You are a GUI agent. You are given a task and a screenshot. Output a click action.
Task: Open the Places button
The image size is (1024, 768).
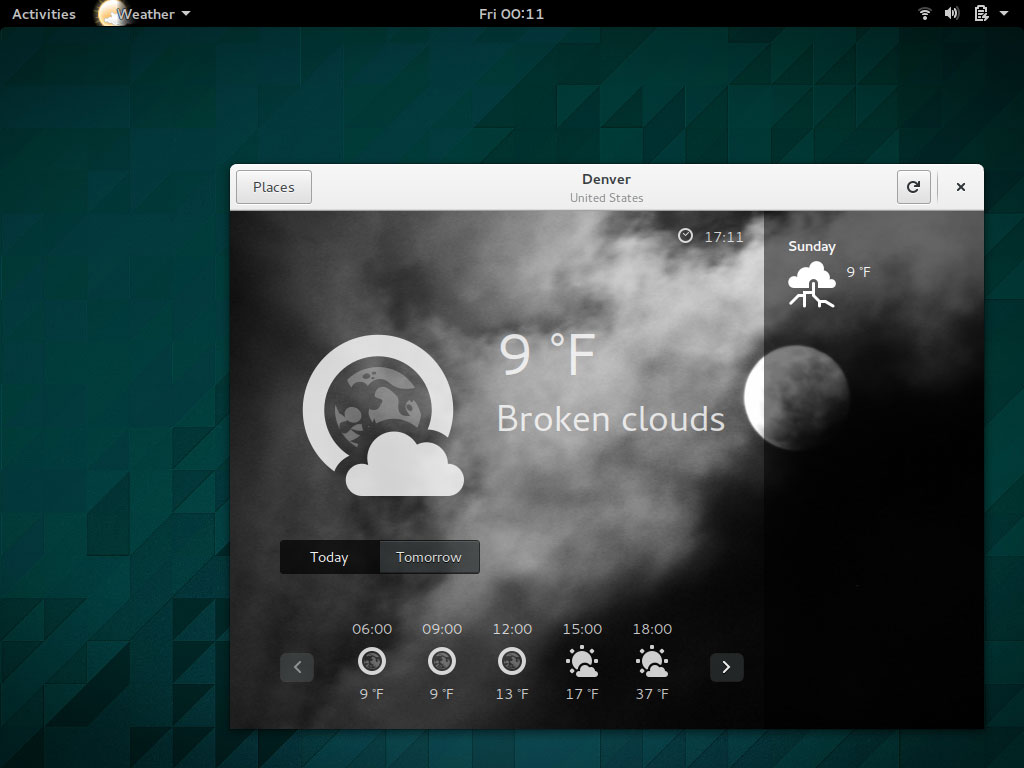point(274,187)
